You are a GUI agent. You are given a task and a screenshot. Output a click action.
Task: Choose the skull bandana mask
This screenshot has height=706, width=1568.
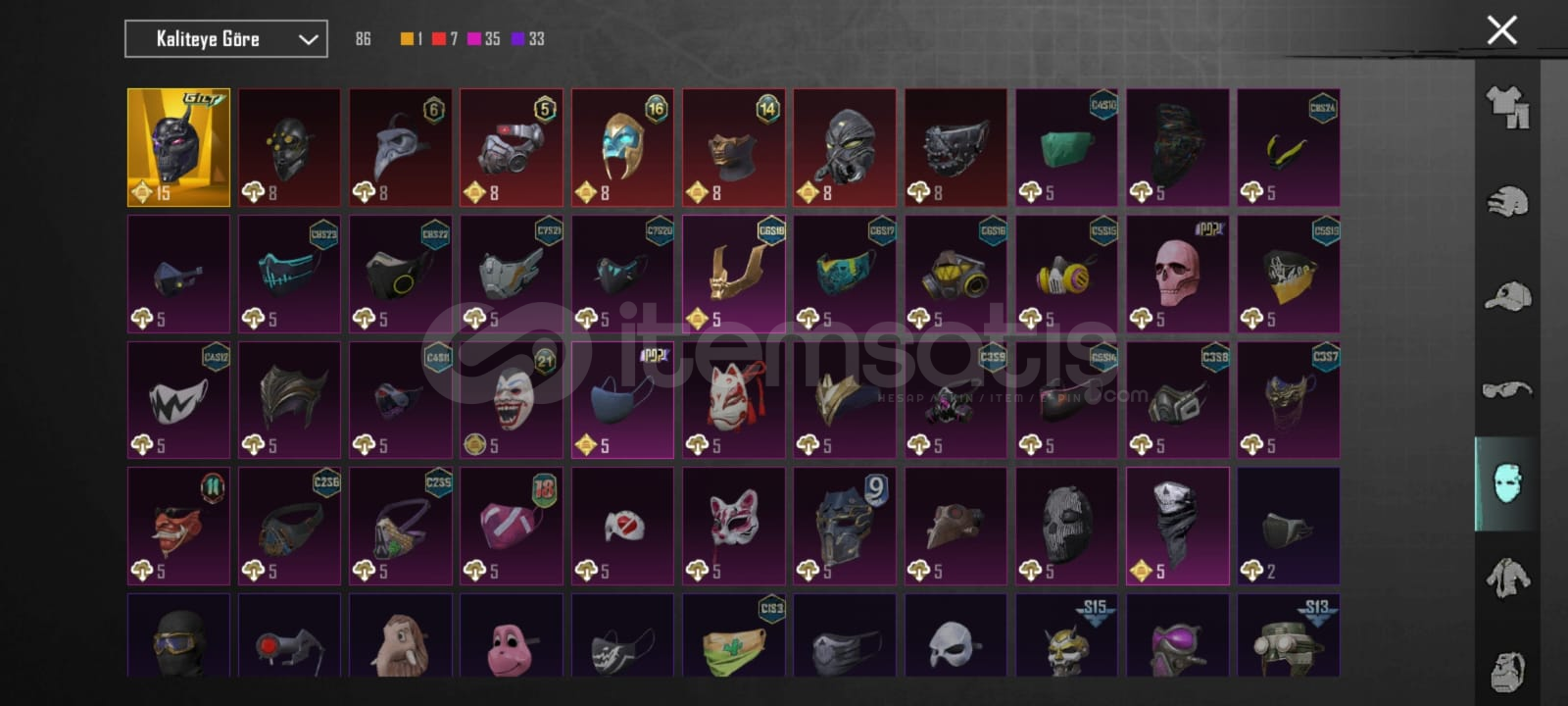[1177, 526]
